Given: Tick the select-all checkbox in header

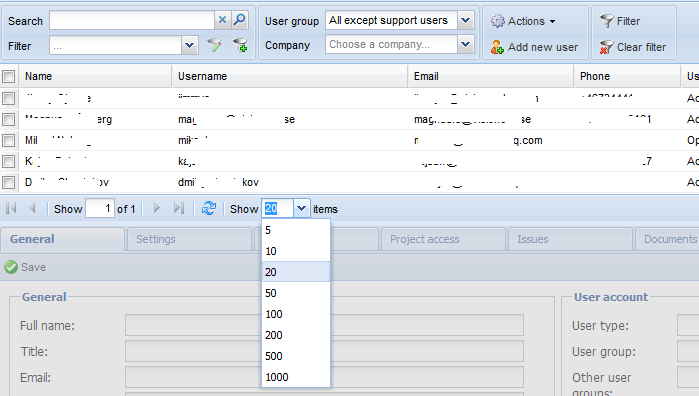Looking at the screenshot, I should [8, 77].
